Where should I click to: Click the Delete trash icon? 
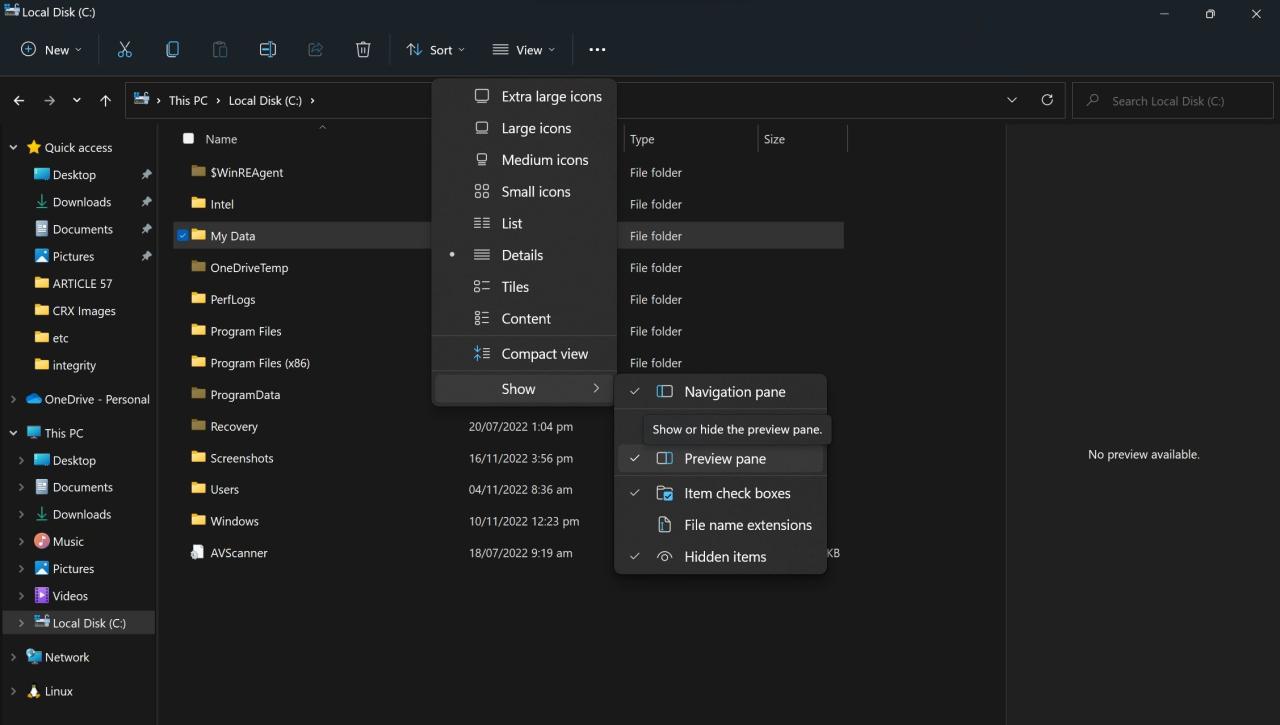click(x=363, y=49)
